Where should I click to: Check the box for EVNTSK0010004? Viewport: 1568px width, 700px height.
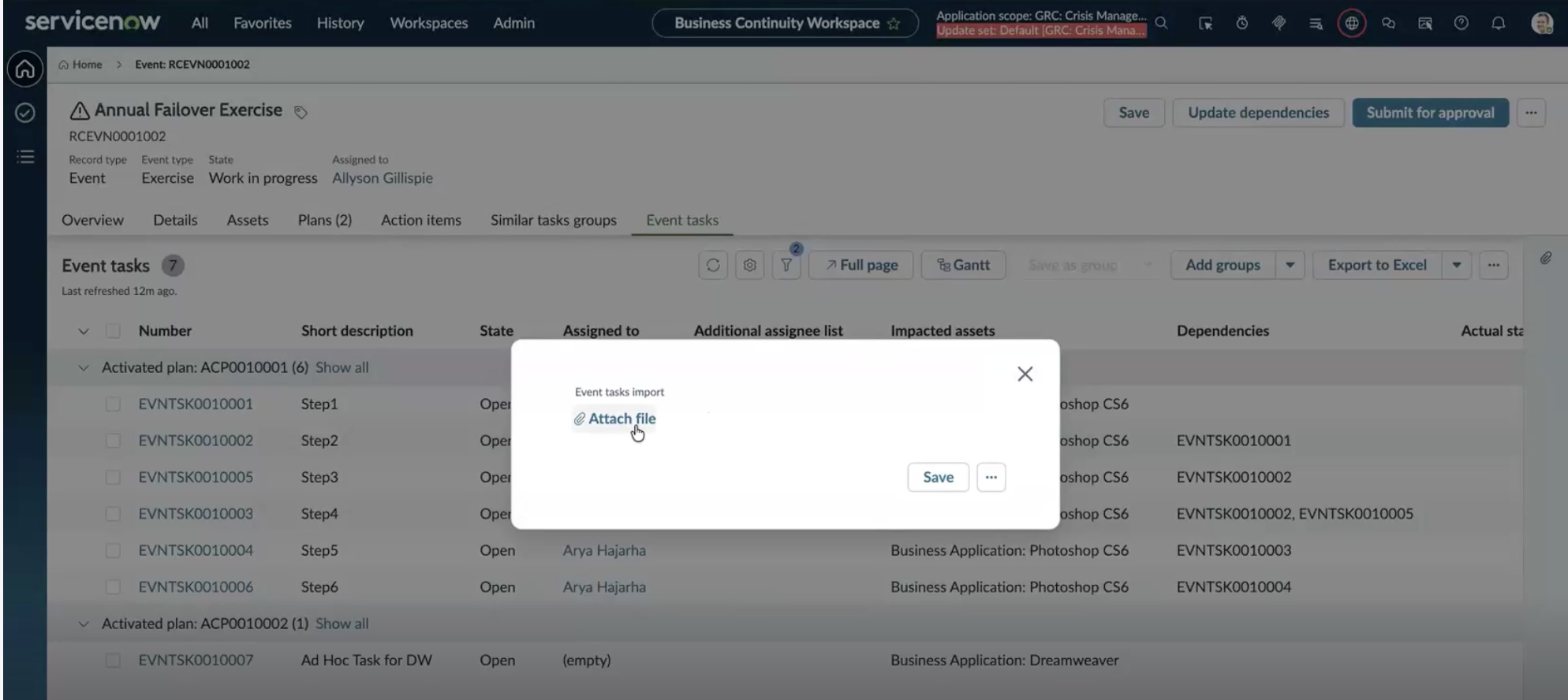[113, 550]
